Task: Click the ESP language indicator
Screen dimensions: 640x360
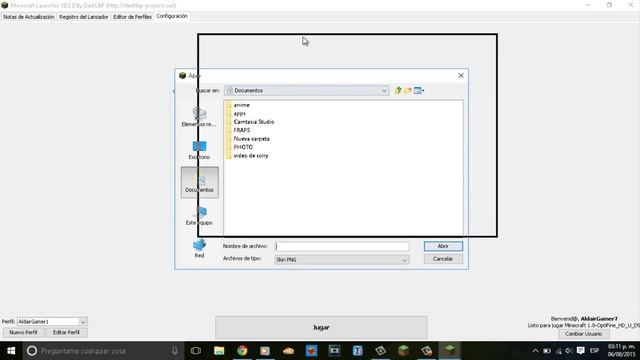Action: tap(594, 351)
